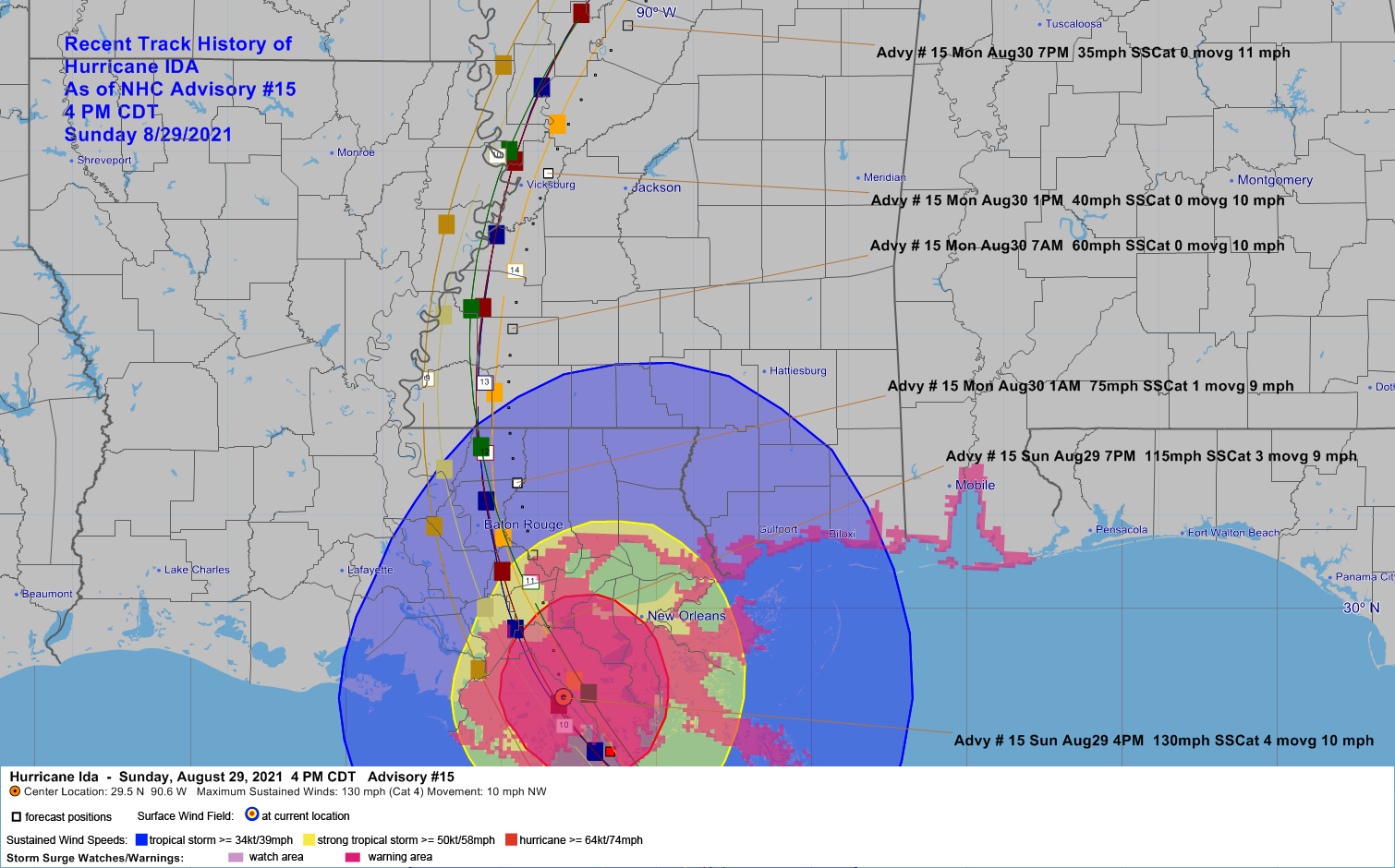Click the Beaumont city label
Image resolution: width=1395 pixels, height=868 pixels.
47,594
